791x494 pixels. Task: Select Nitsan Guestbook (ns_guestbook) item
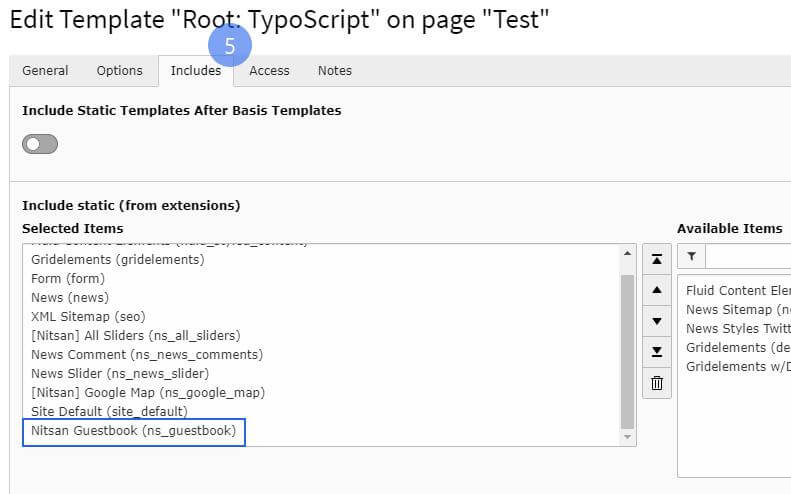pyautogui.click(x=134, y=431)
